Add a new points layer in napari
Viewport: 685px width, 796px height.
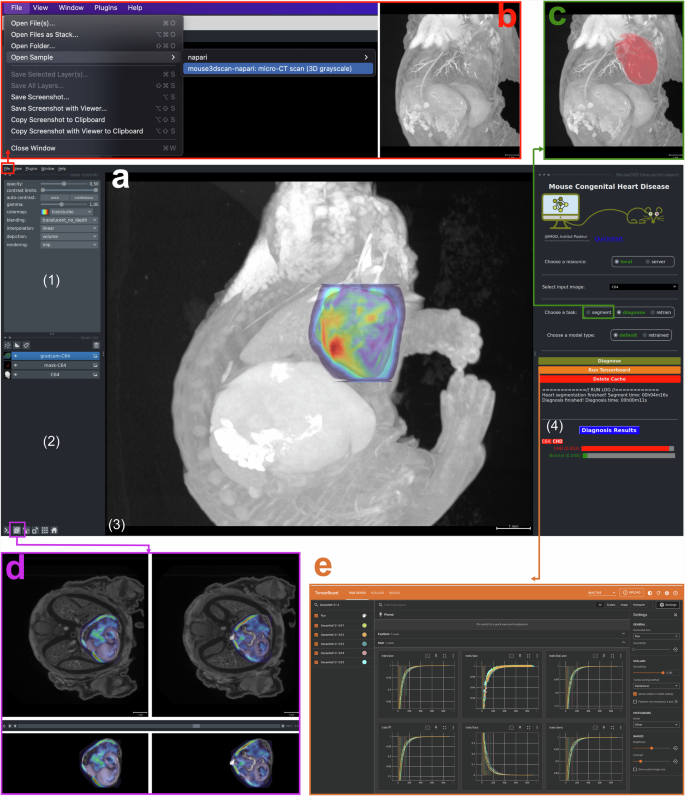click(x=8, y=345)
